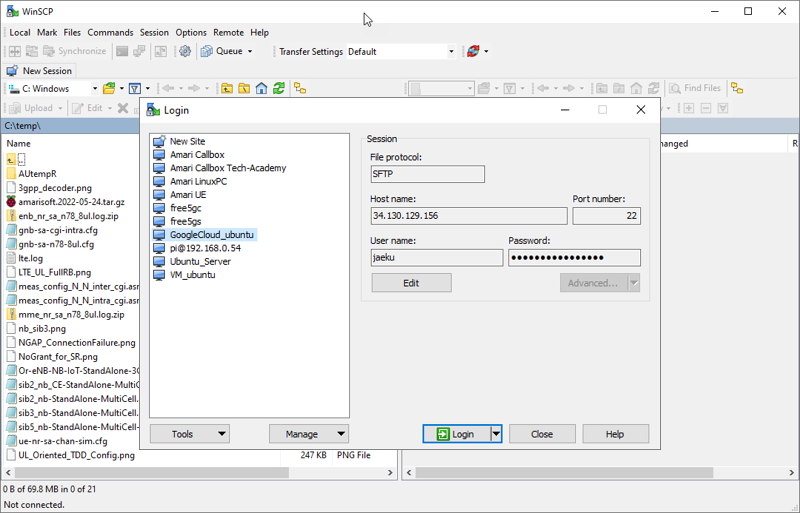This screenshot has width=800, height=513.
Task: Click the Password field
Action: 574,258
